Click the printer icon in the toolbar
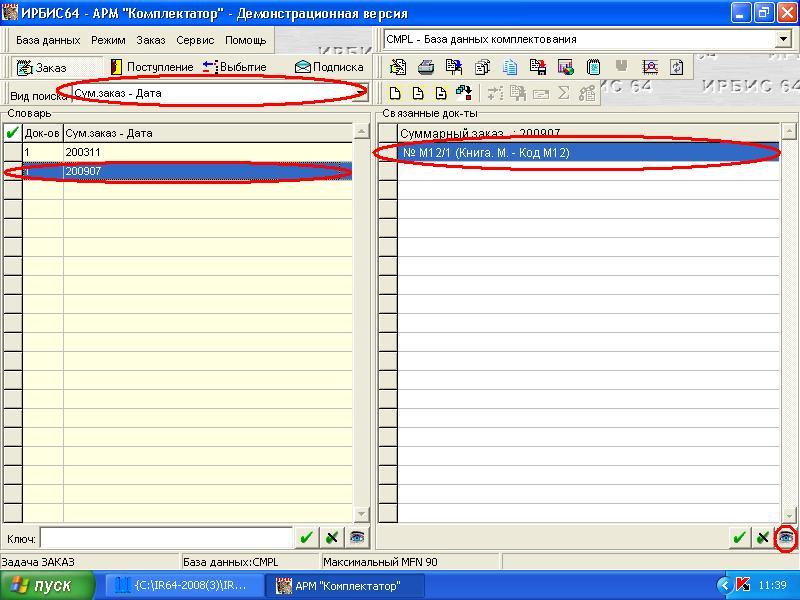This screenshot has width=800, height=600. pos(426,67)
